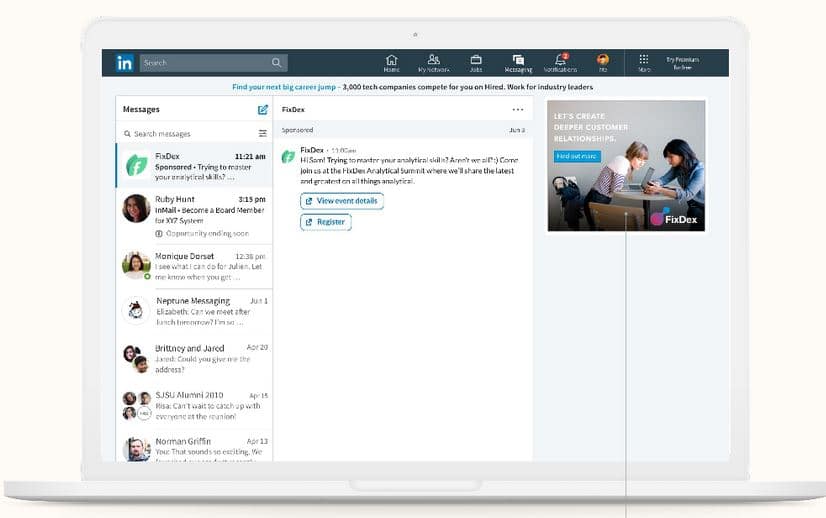Screen dimensions: 826x518
Task: Click FixDex sender name in message body
Action: pos(312,150)
